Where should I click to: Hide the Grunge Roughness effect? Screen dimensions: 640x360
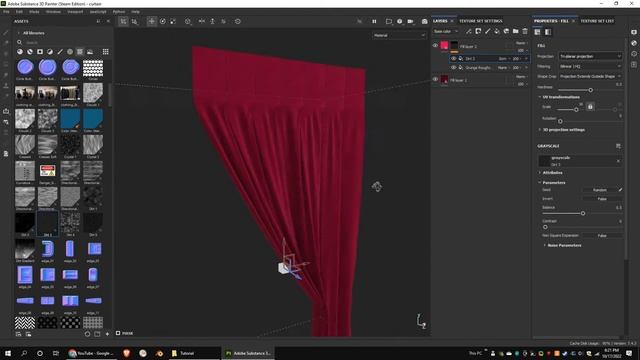click(x=453, y=67)
